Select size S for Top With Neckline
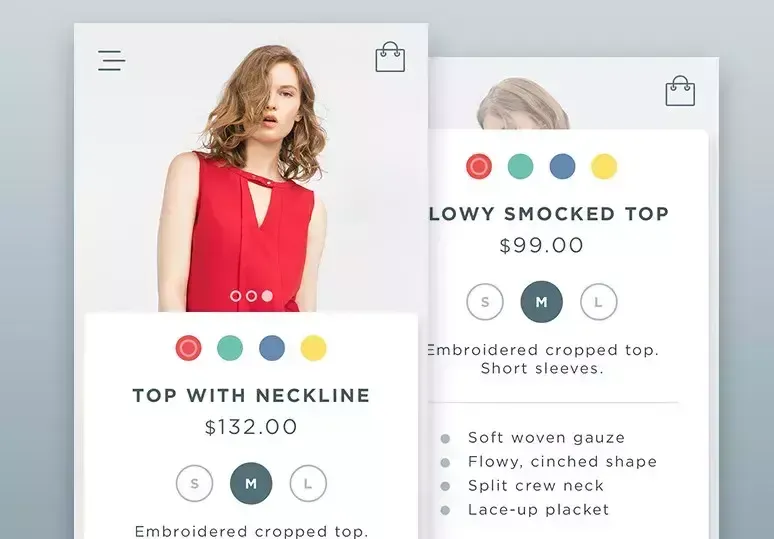774x539 pixels. 194,483
